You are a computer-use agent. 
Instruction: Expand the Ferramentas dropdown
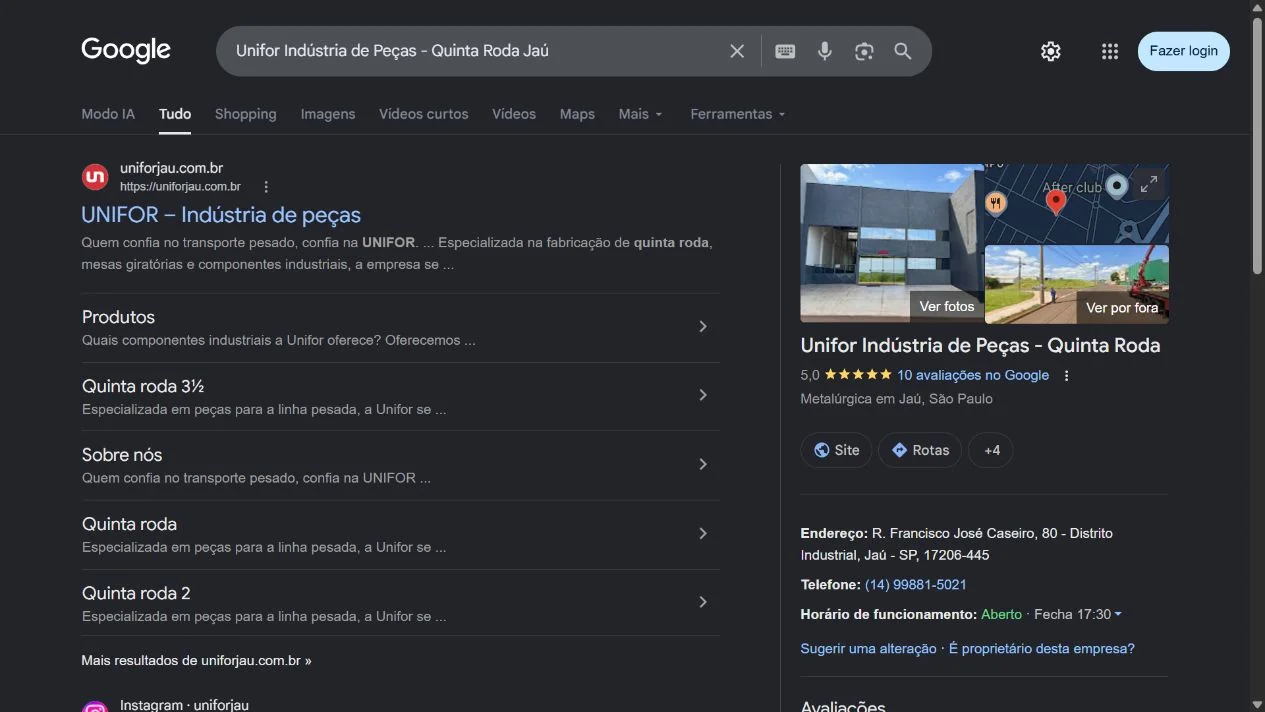(x=738, y=114)
